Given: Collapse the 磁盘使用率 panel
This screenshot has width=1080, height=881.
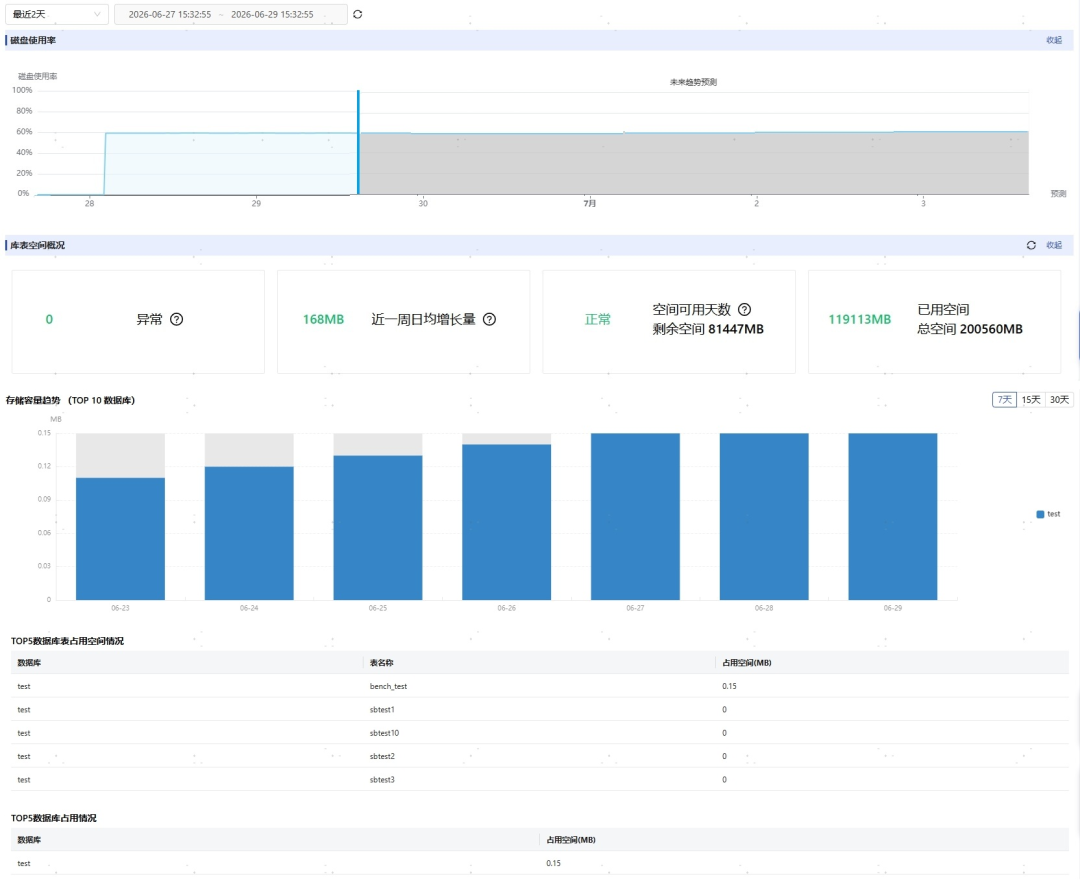Looking at the screenshot, I should pos(1054,40).
